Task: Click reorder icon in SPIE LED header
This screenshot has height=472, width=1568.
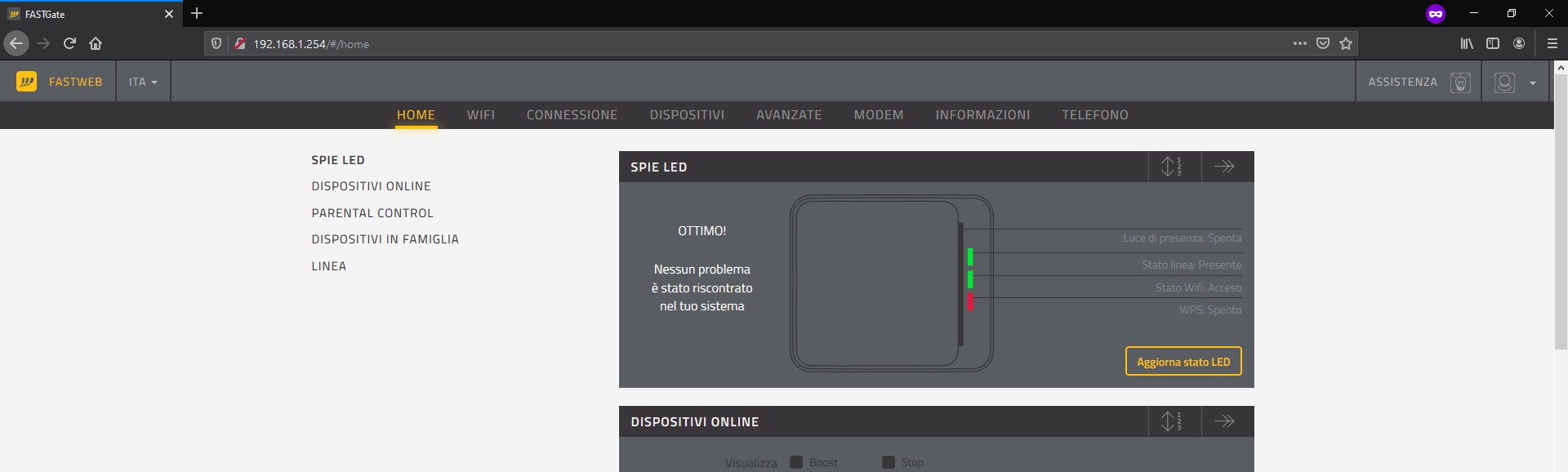Action: [1171, 167]
